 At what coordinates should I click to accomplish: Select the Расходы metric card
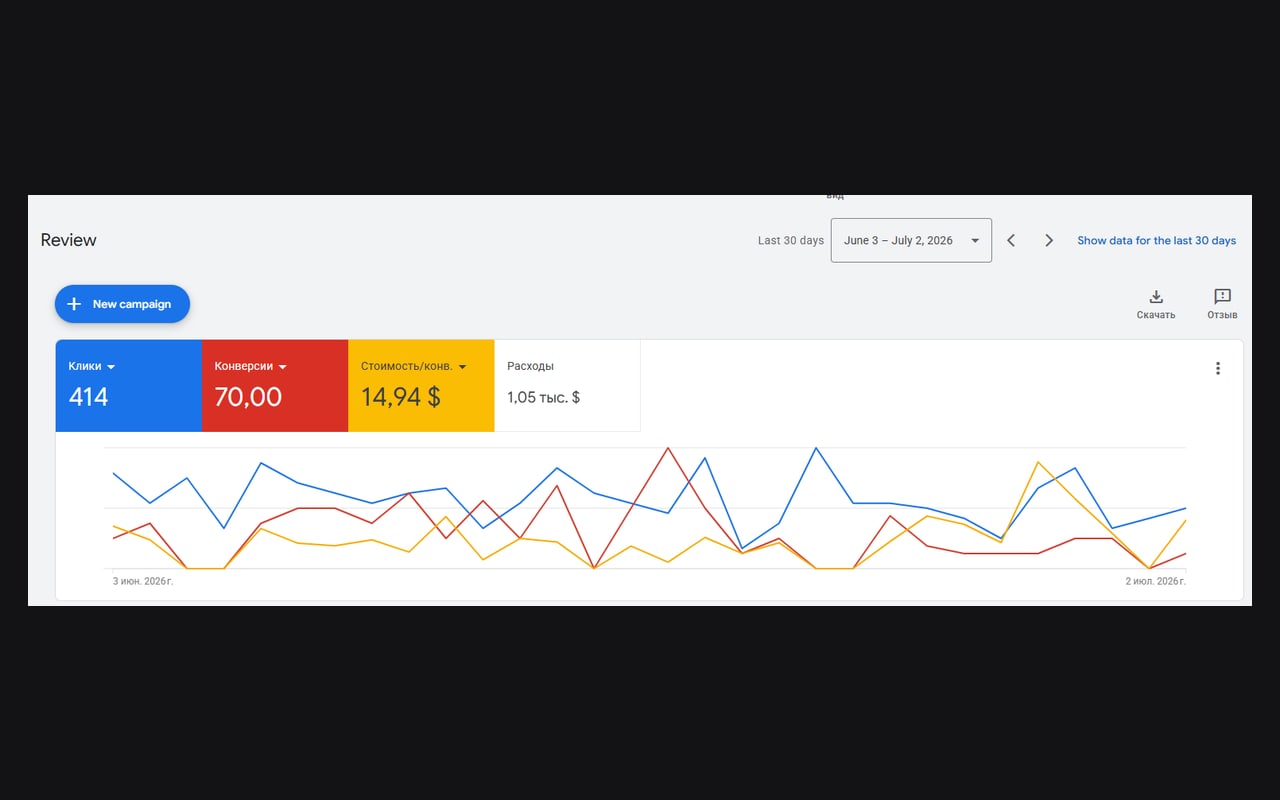click(567, 386)
